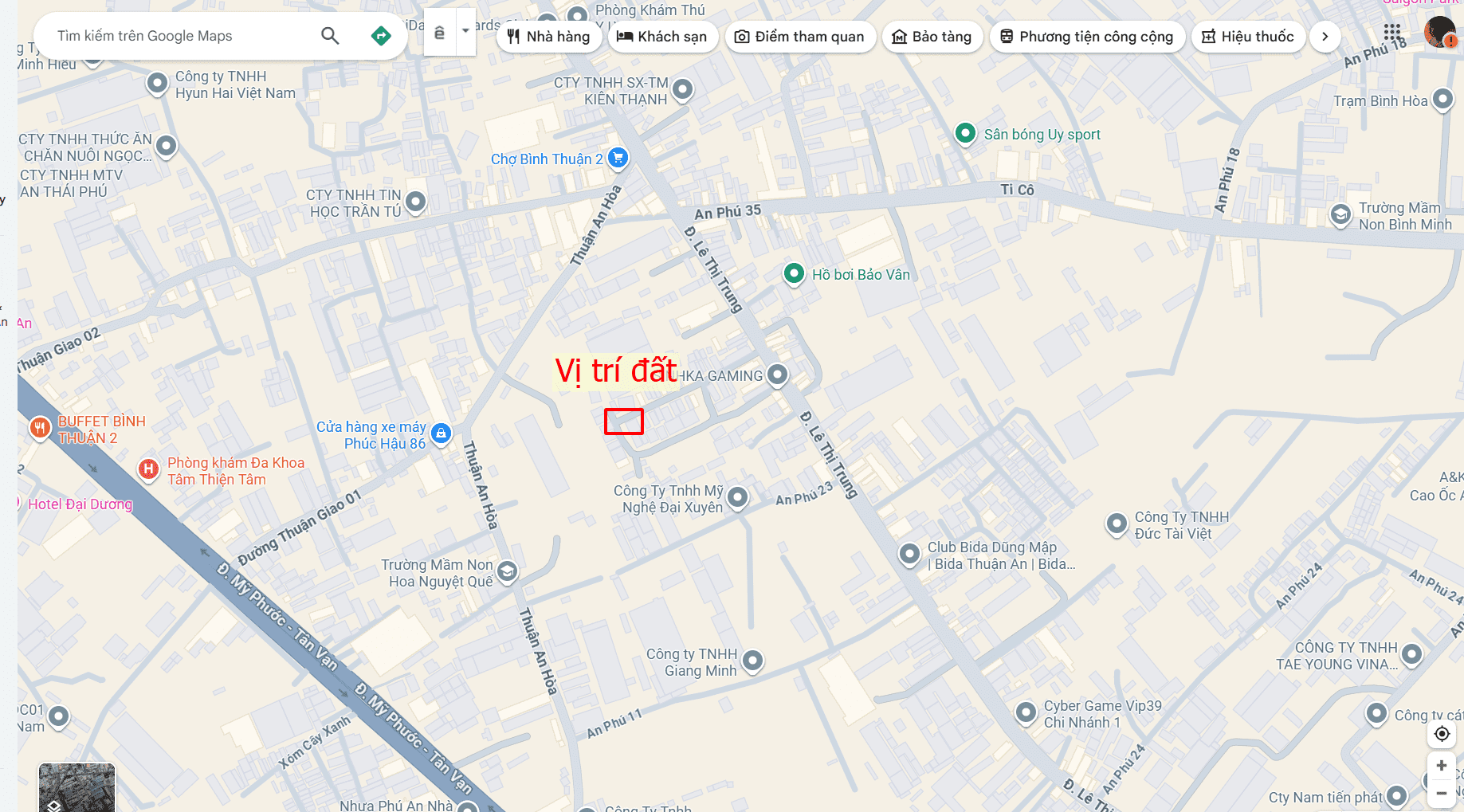
Task: Select the Hồ bơi Bảo Vân marker
Action: (794, 274)
